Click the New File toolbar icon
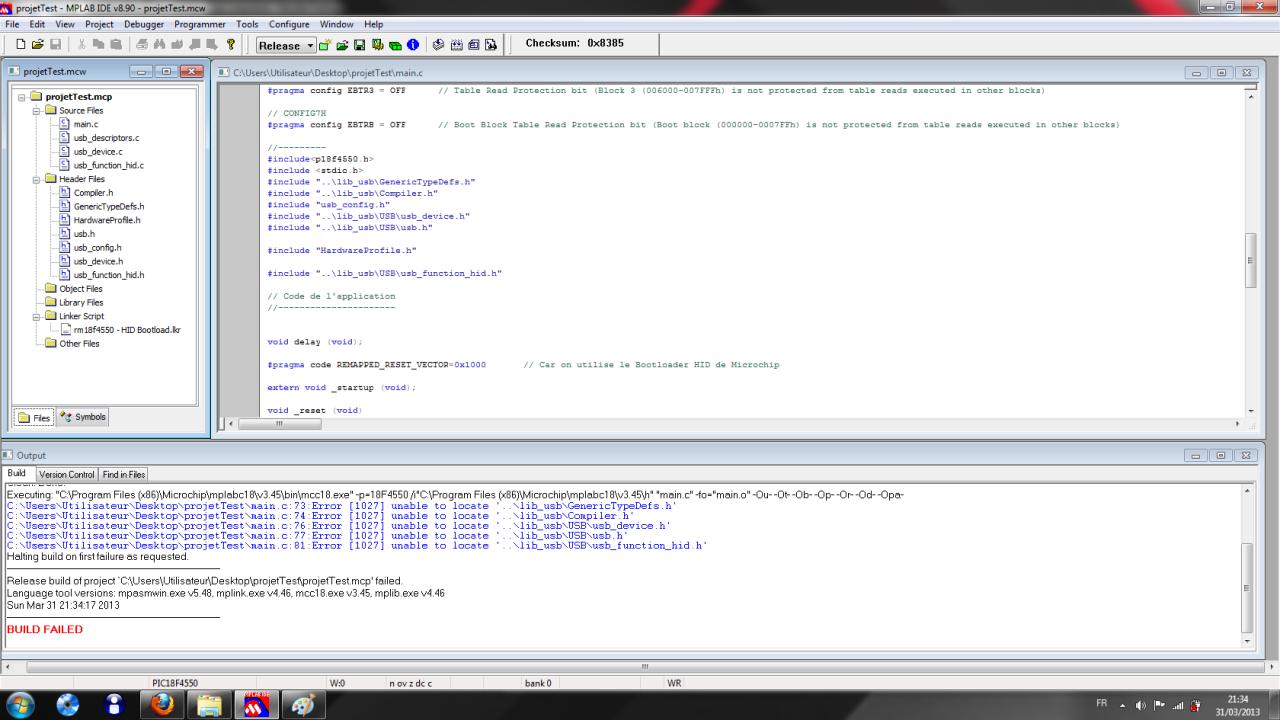Viewport: 1280px width, 720px height. 21,45
